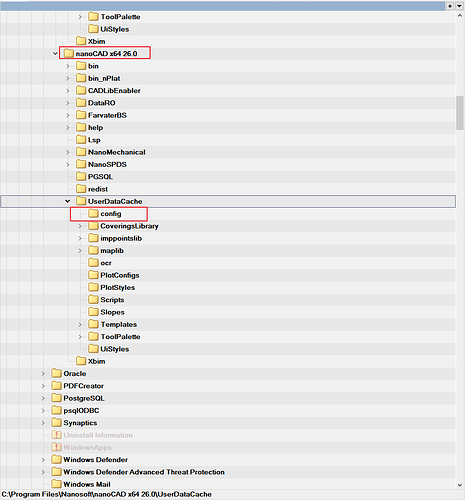Open the dropdown arrow in header bar

tap(459, 6)
